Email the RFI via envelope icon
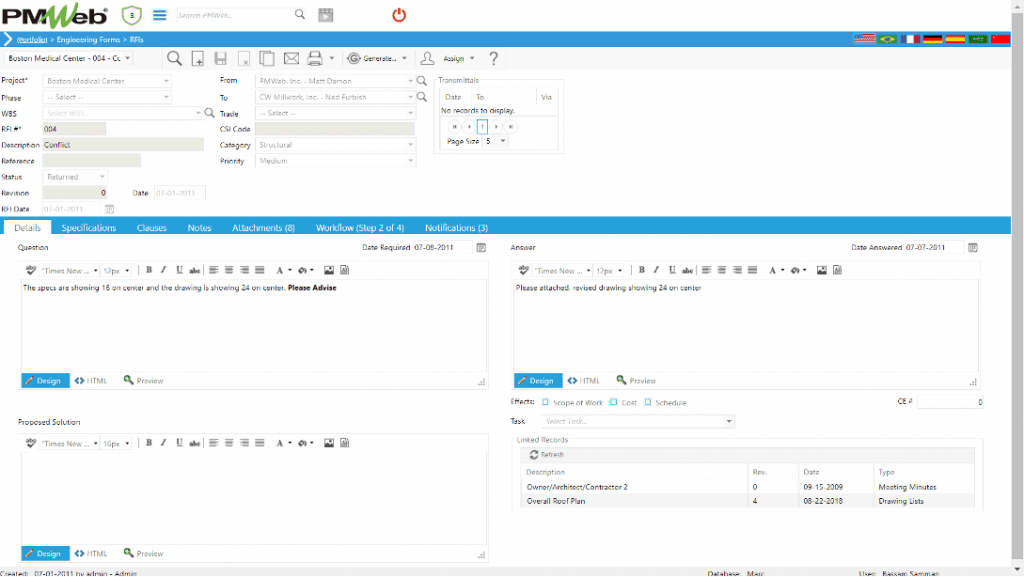Image resolution: width=1024 pixels, height=577 pixels. (291, 59)
